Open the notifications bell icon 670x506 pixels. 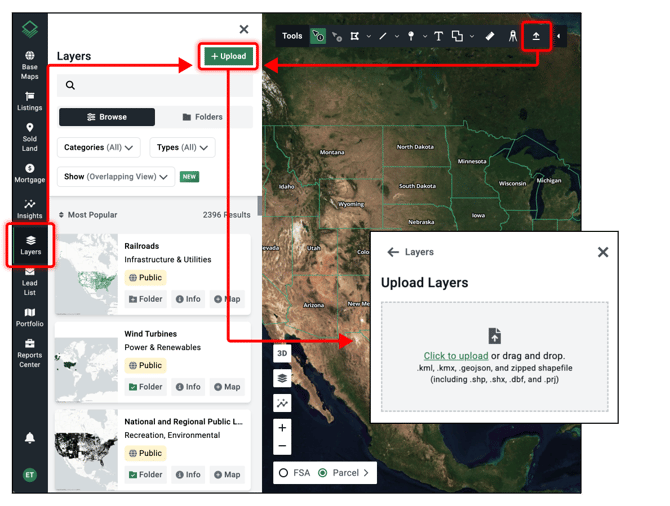pyautogui.click(x=30, y=438)
